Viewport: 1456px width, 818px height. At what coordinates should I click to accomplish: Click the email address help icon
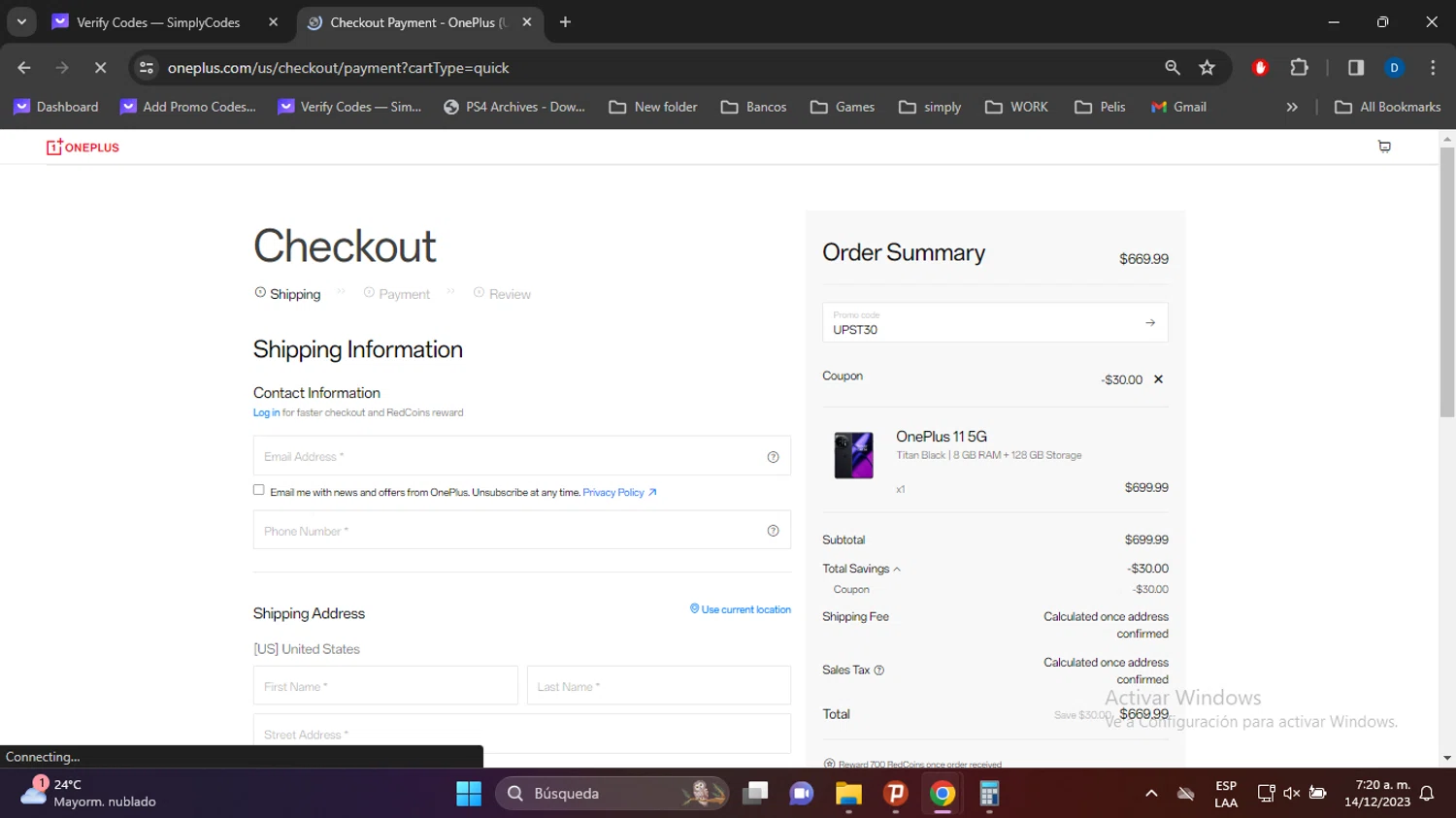pos(773,457)
